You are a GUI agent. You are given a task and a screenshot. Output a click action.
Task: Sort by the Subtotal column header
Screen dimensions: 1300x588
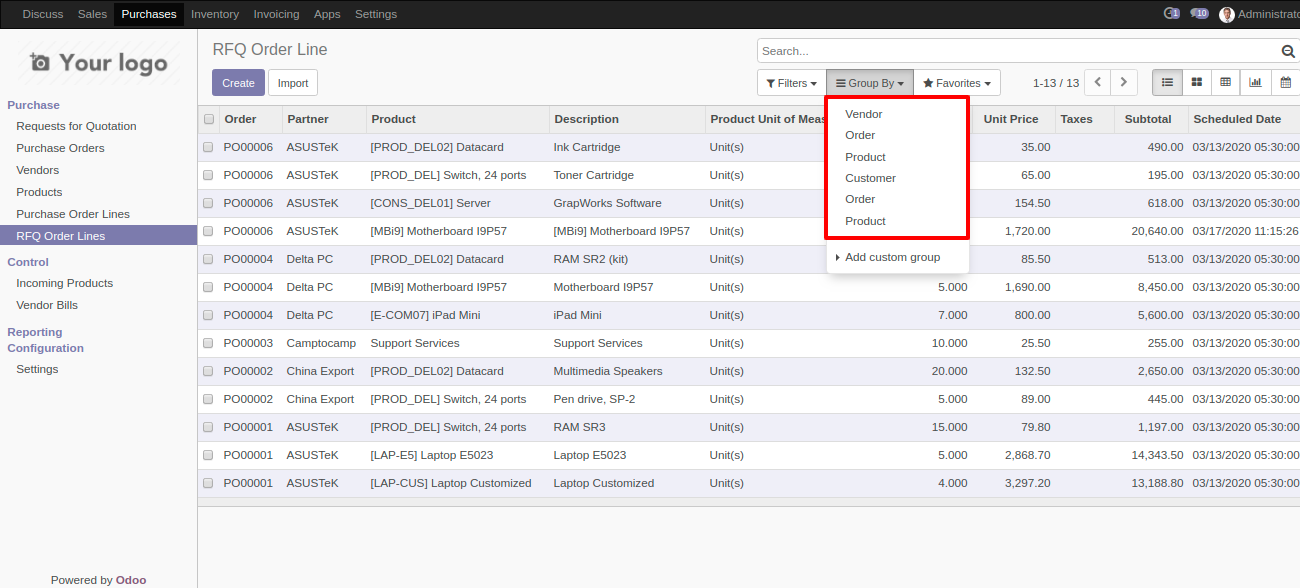pyautogui.click(x=1150, y=119)
